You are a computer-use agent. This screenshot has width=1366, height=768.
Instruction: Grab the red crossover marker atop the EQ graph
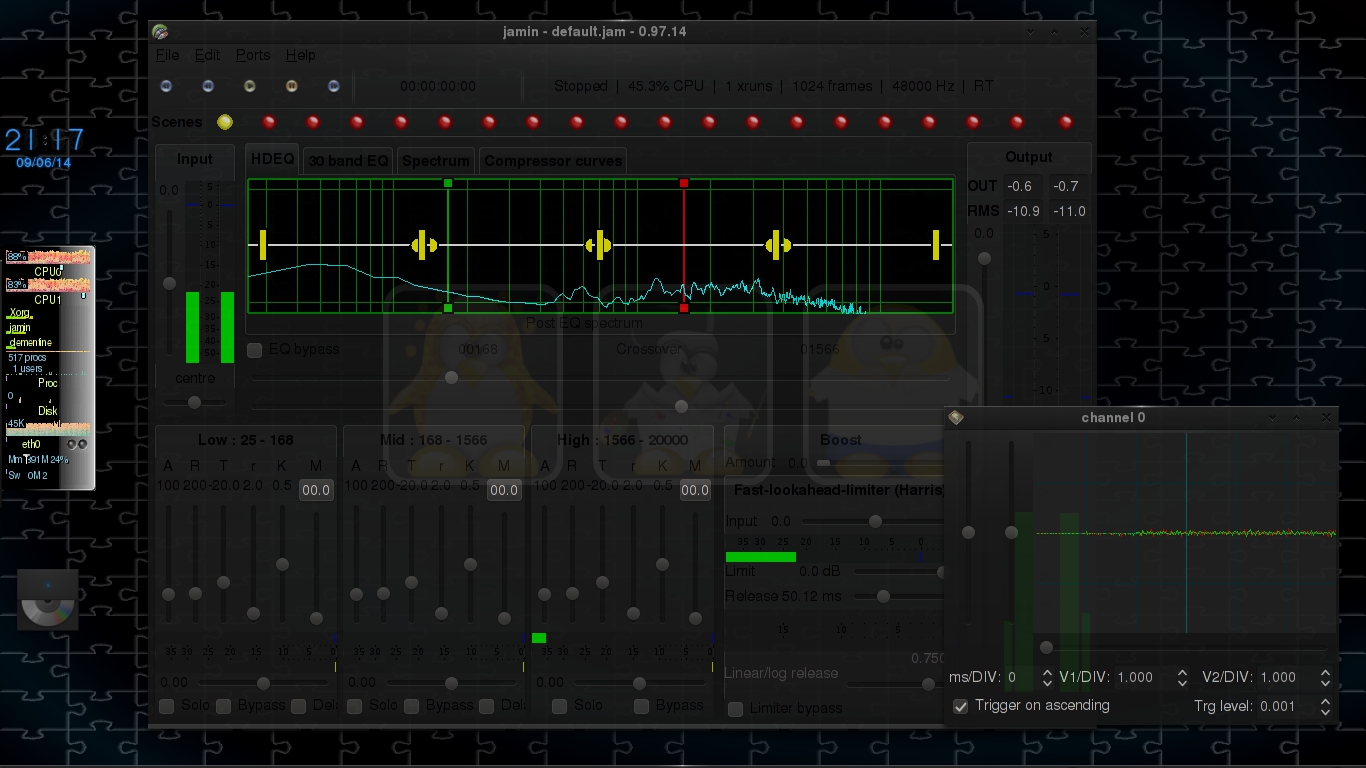[684, 183]
